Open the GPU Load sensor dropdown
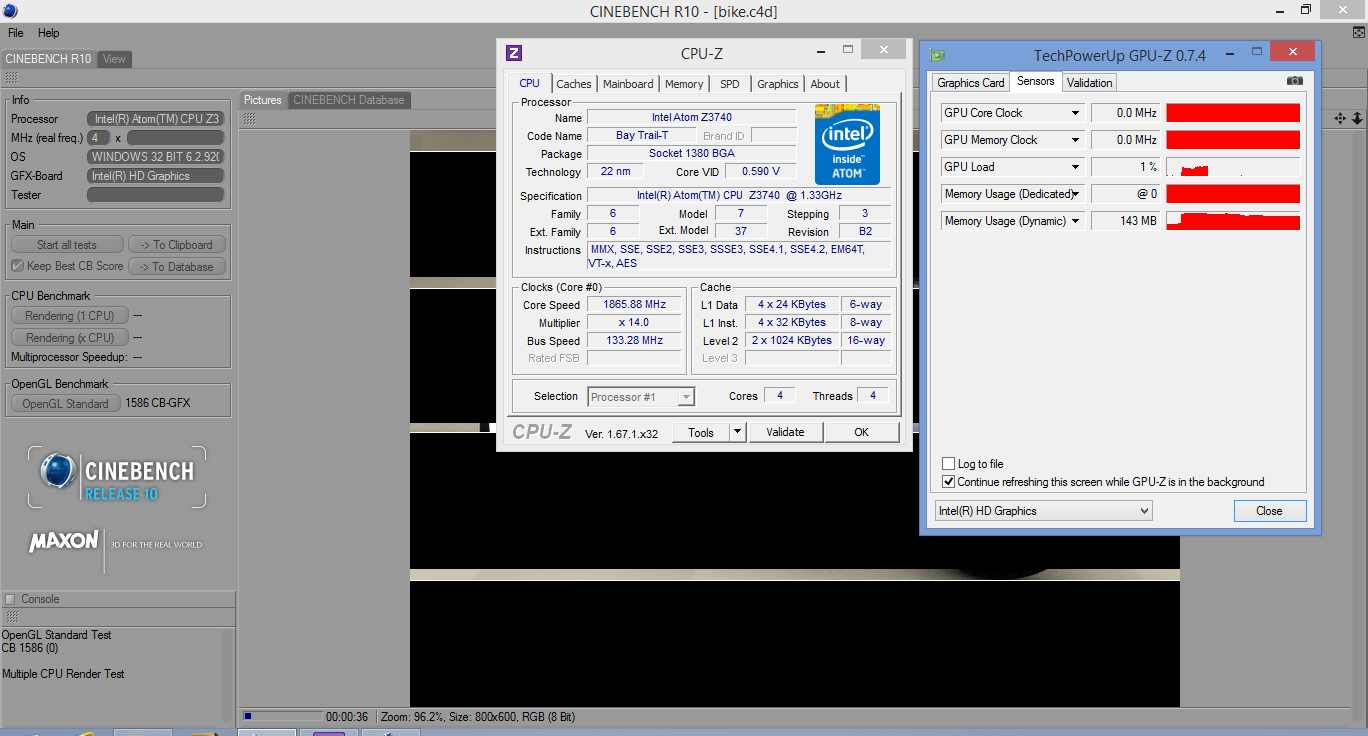Viewport: 1368px width, 736px height. [x=1076, y=167]
